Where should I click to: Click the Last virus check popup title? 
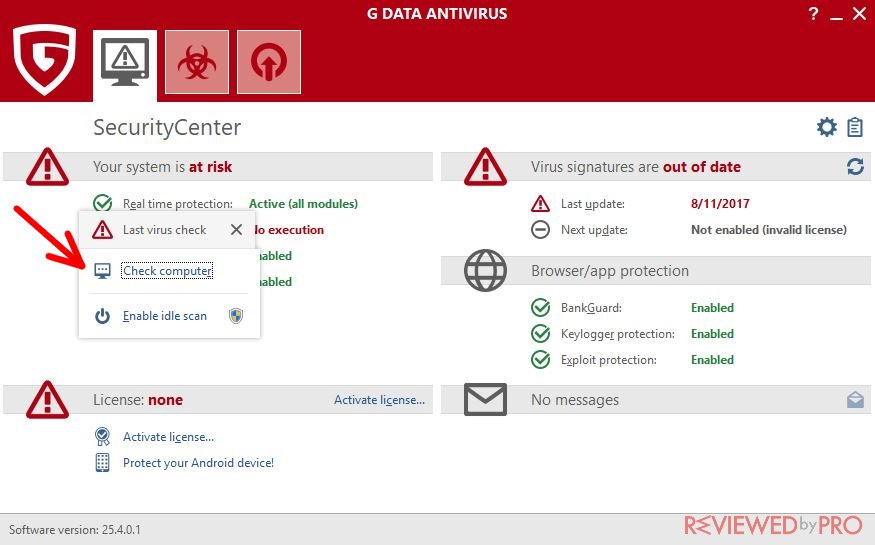pyautogui.click(x=165, y=230)
